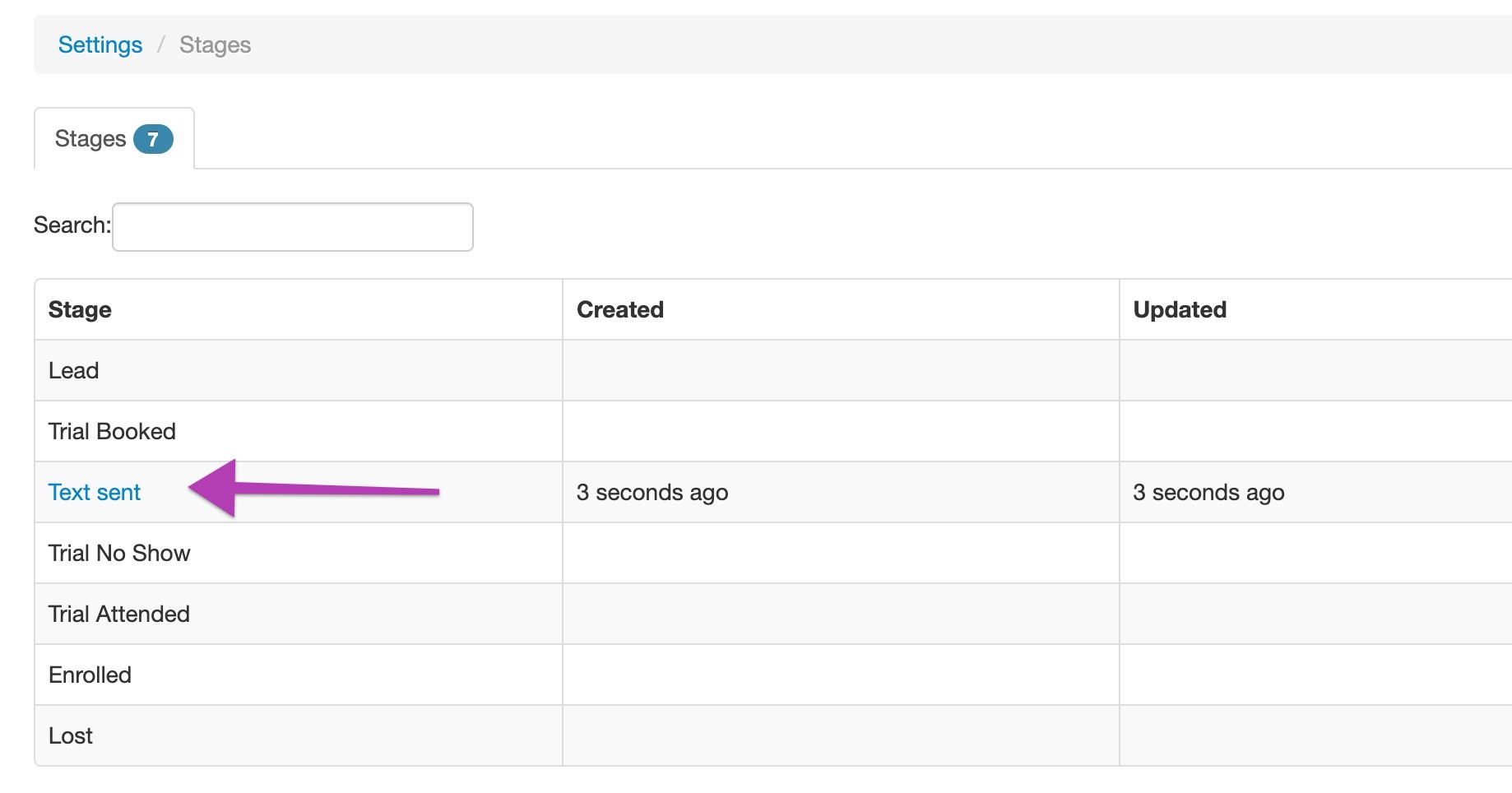This screenshot has width=1512, height=793.
Task: Sort by the Updated column header
Action: [x=1179, y=309]
